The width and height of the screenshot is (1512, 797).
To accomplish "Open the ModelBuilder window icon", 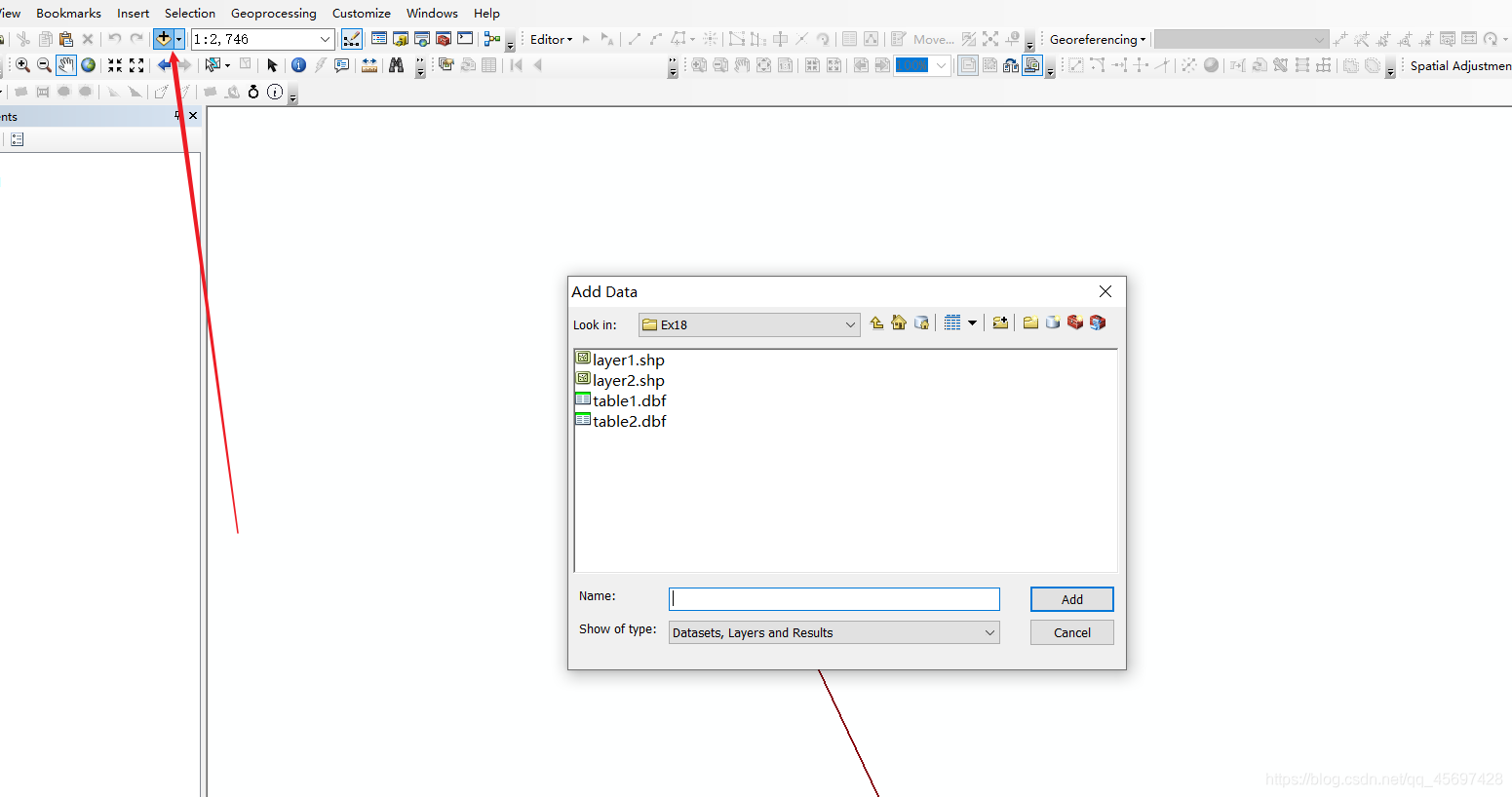I will (x=492, y=39).
